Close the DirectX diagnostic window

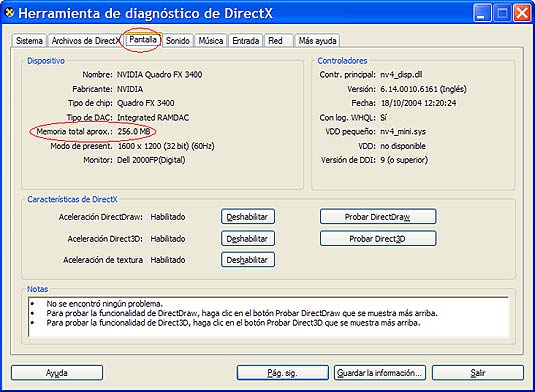pyautogui.click(x=522, y=13)
